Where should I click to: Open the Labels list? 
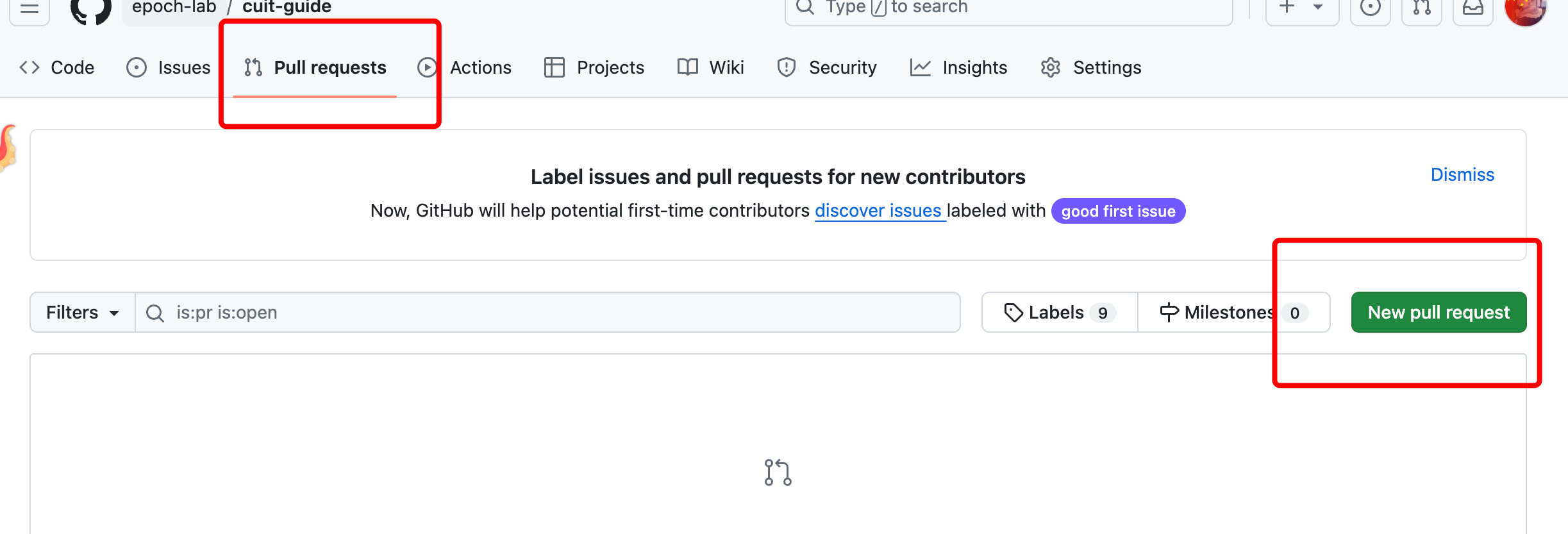pyautogui.click(x=1060, y=313)
